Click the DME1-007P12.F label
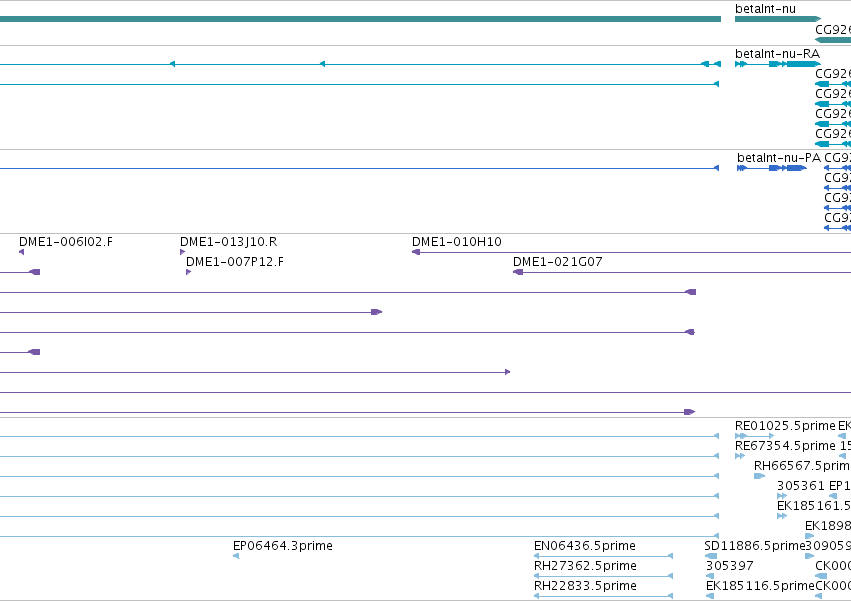 (234, 262)
